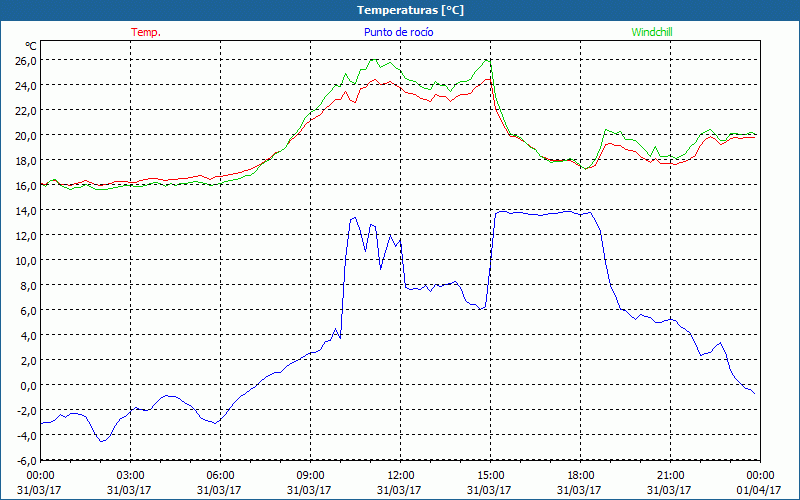Click the '26,0' y-axis value
The height and width of the screenshot is (500, 800).
[x=26, y=61]
